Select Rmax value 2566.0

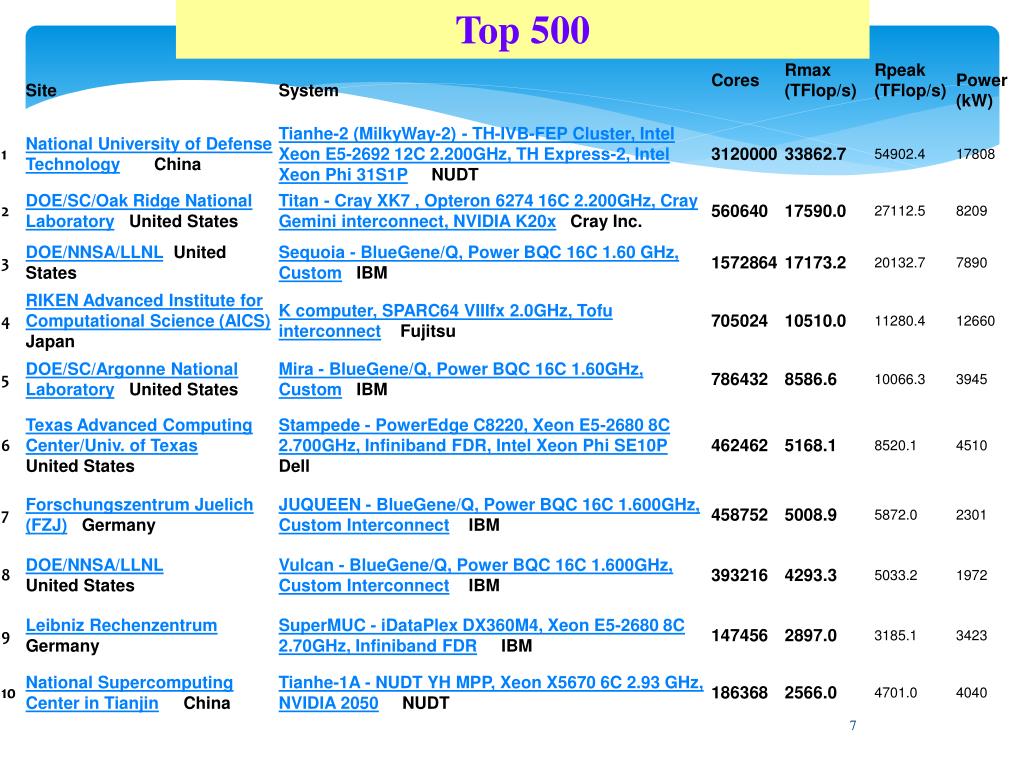810,693
